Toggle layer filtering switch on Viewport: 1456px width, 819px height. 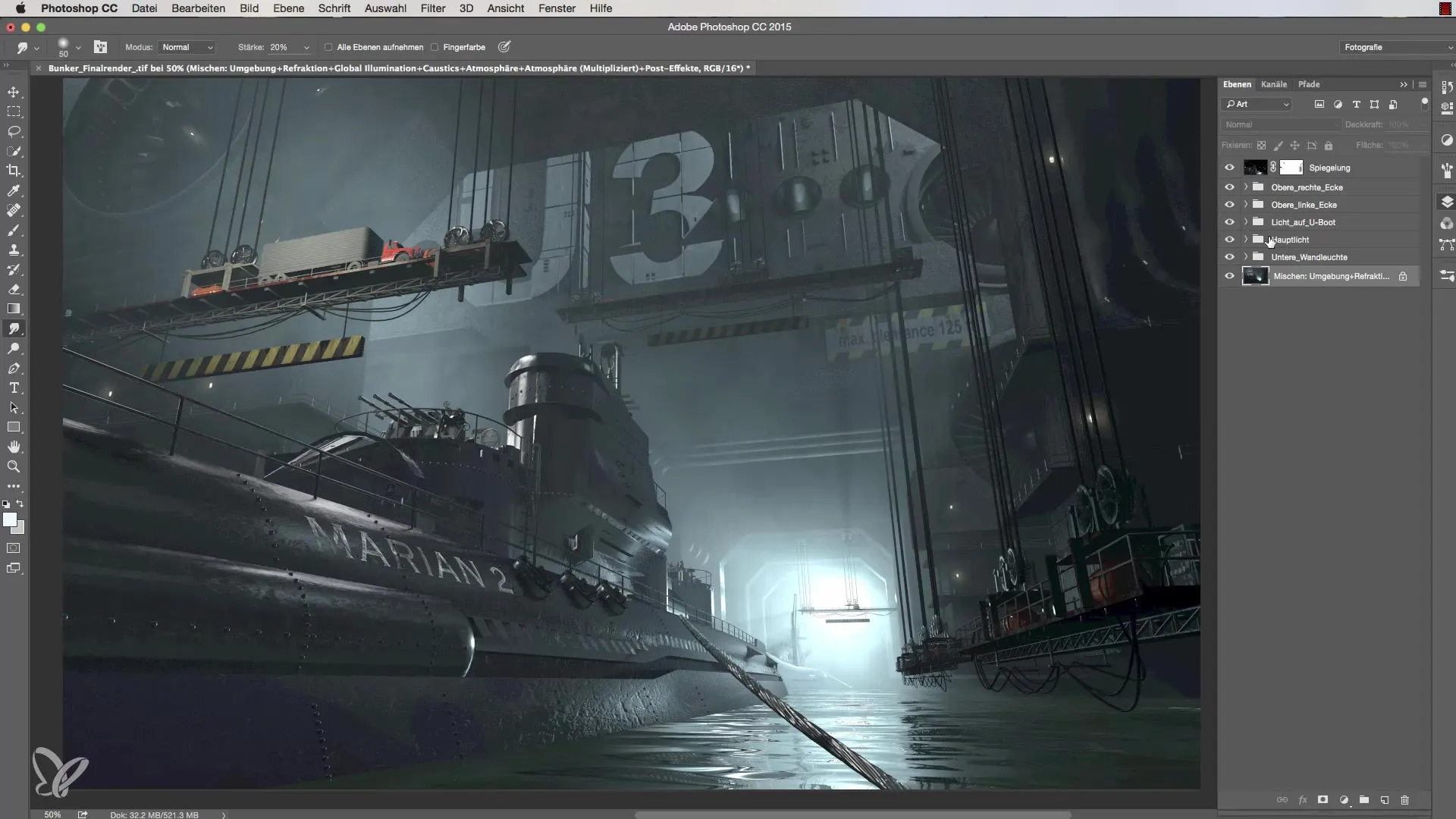point(1424,103)
